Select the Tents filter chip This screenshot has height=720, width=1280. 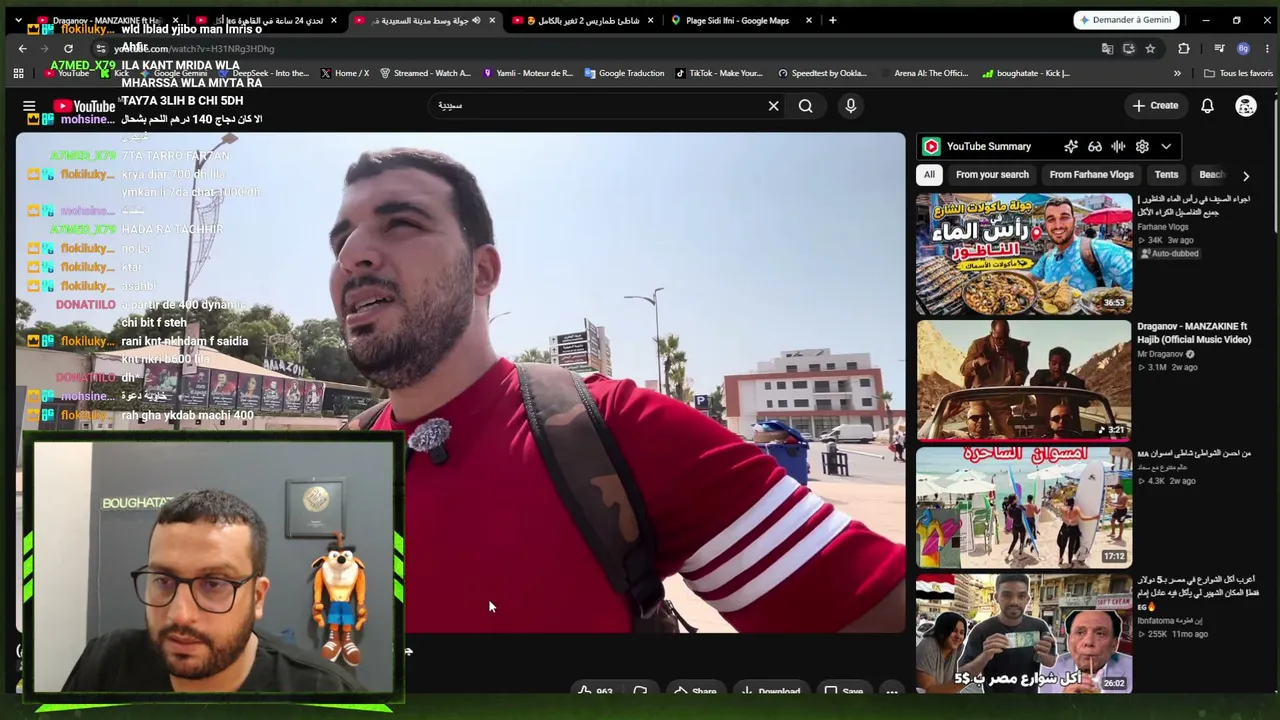(1166, 175)
